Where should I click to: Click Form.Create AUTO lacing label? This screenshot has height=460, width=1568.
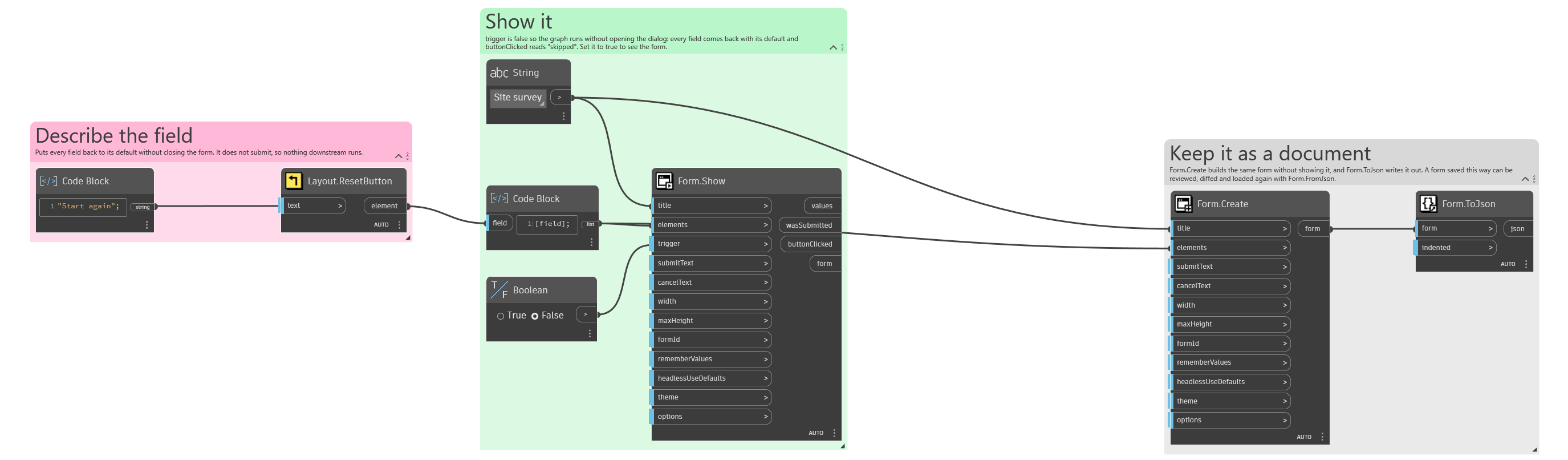tap(1304, 437)
